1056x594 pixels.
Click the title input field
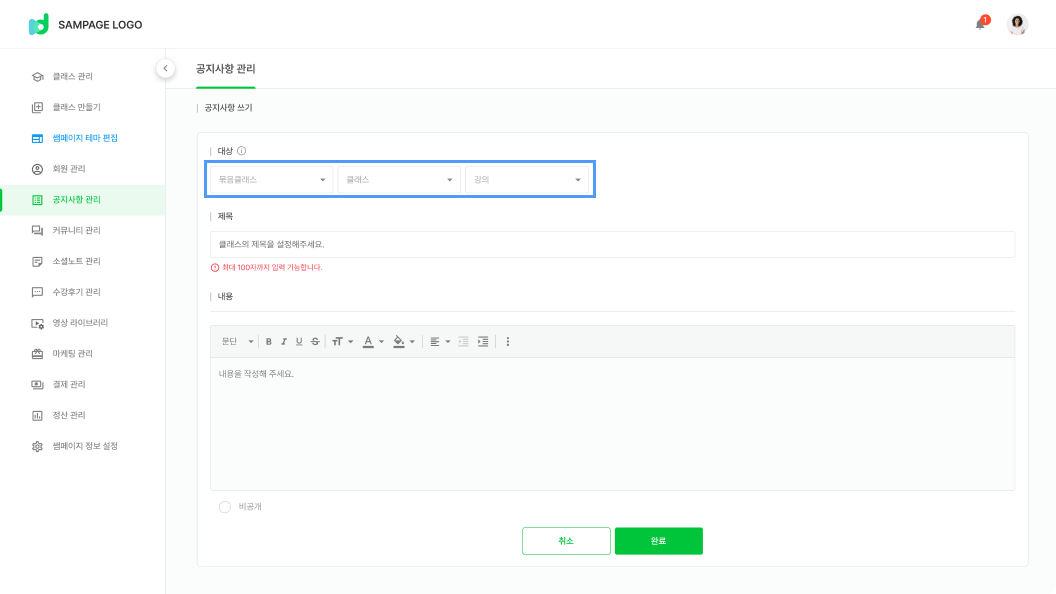[x=612, y=244]
